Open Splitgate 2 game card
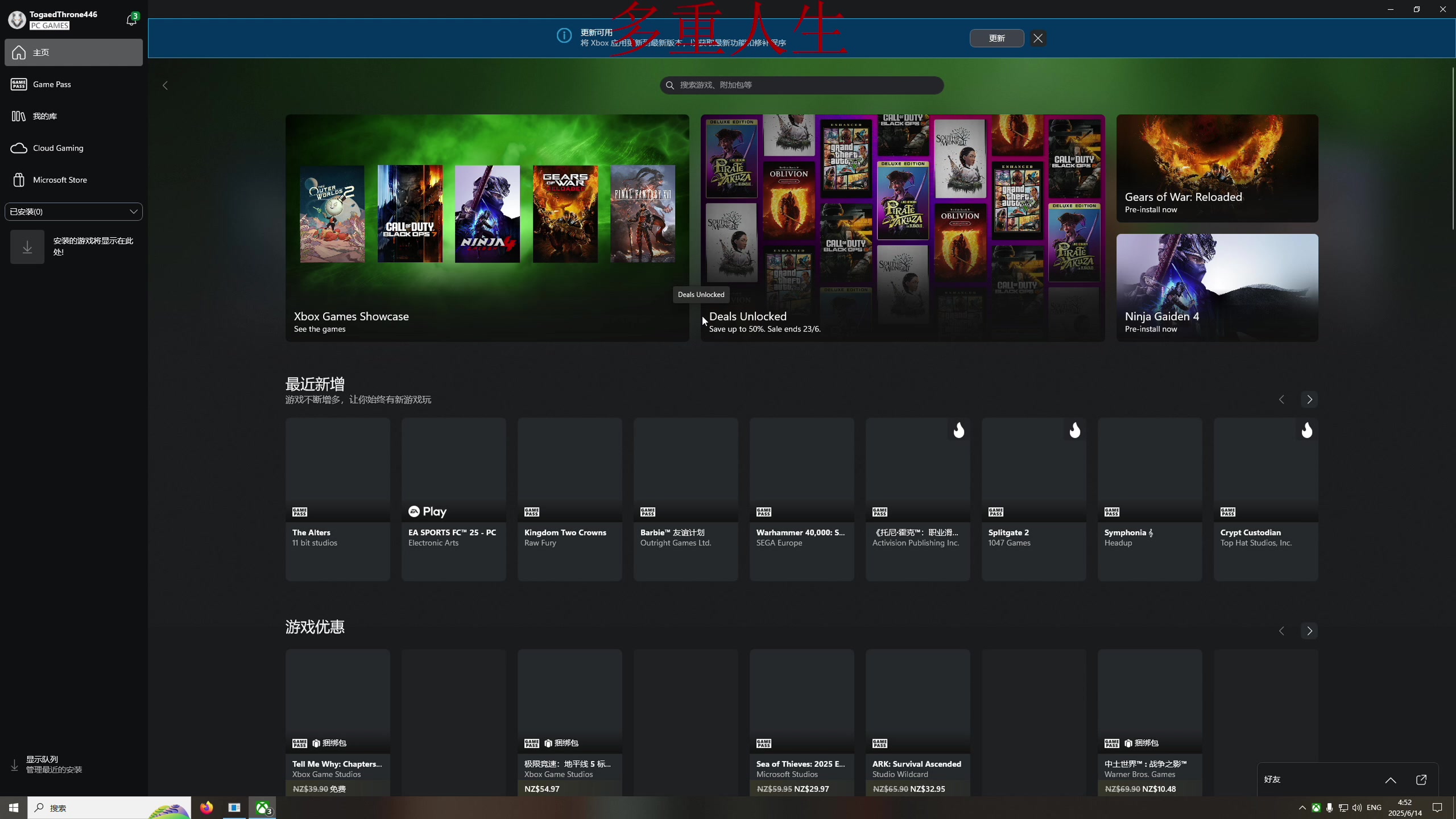 (x=1034, y=499)
